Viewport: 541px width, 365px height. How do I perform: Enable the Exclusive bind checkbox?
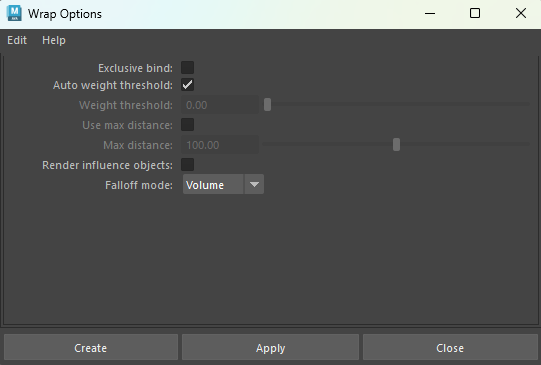(187, 68)
